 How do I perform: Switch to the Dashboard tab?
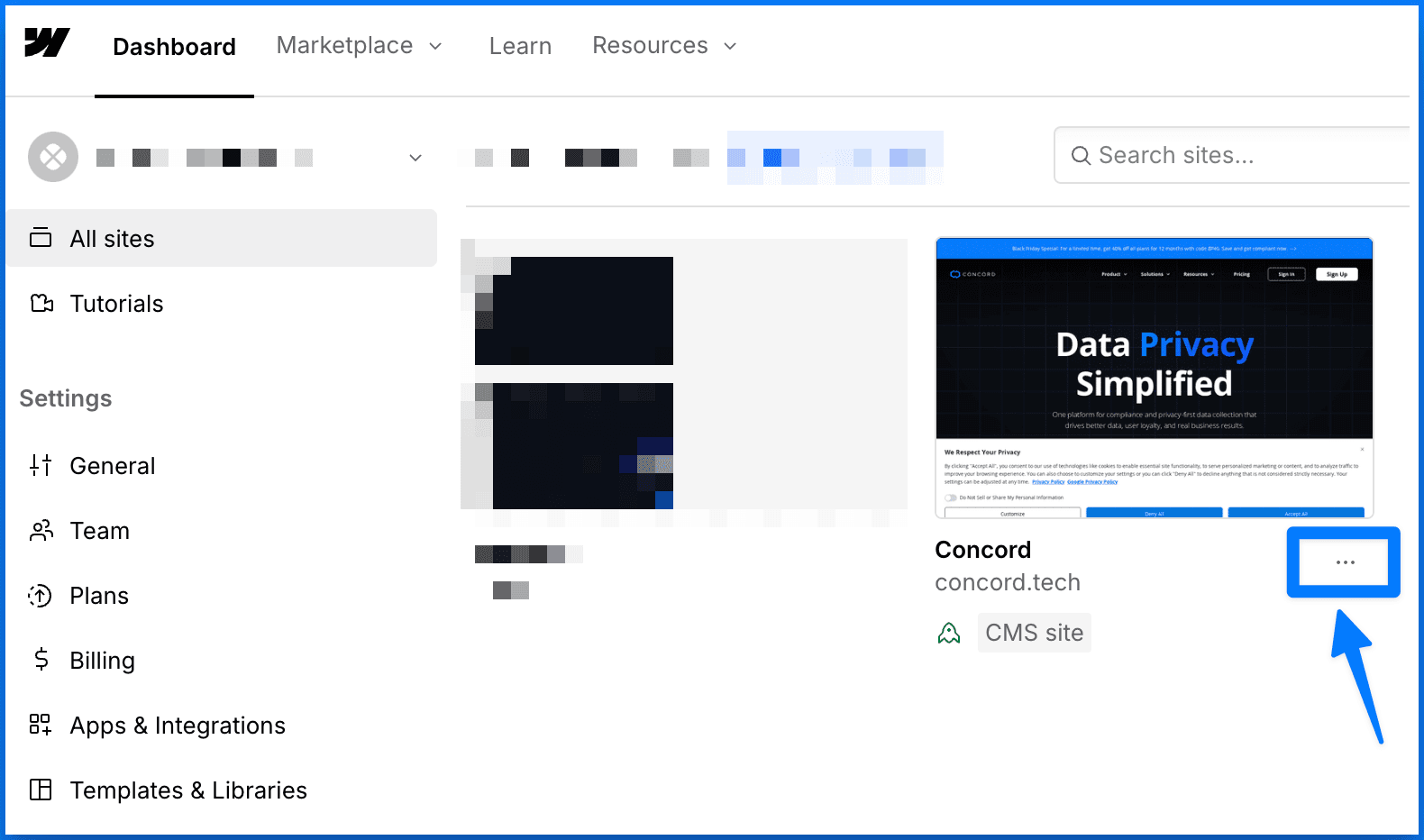click(174, 47)
